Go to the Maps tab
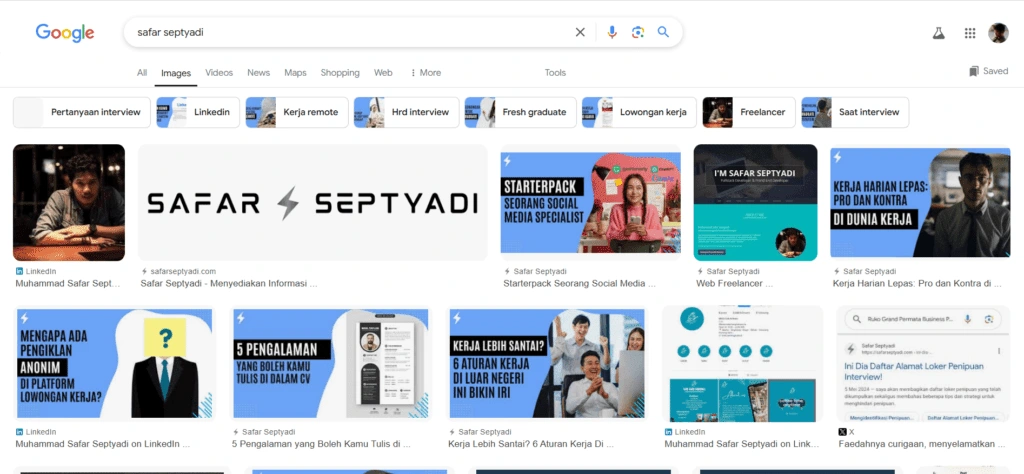Image resolution: width=1024 pixels, height=474 pixels. [x=295, y=72]
